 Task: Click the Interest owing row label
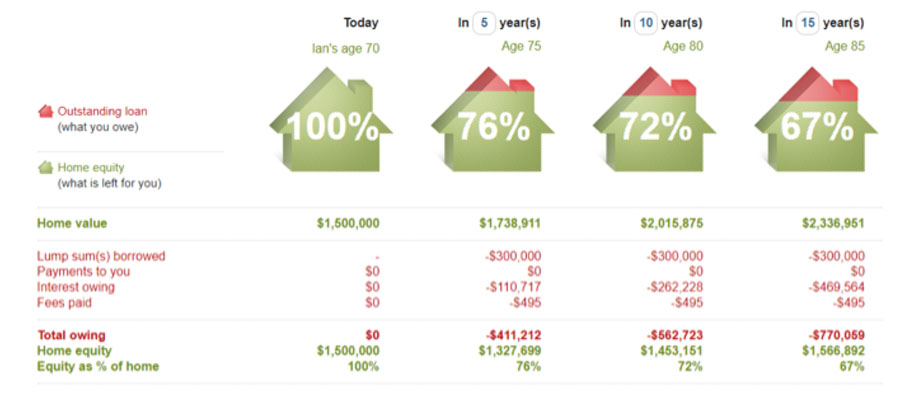pos(76,287)
